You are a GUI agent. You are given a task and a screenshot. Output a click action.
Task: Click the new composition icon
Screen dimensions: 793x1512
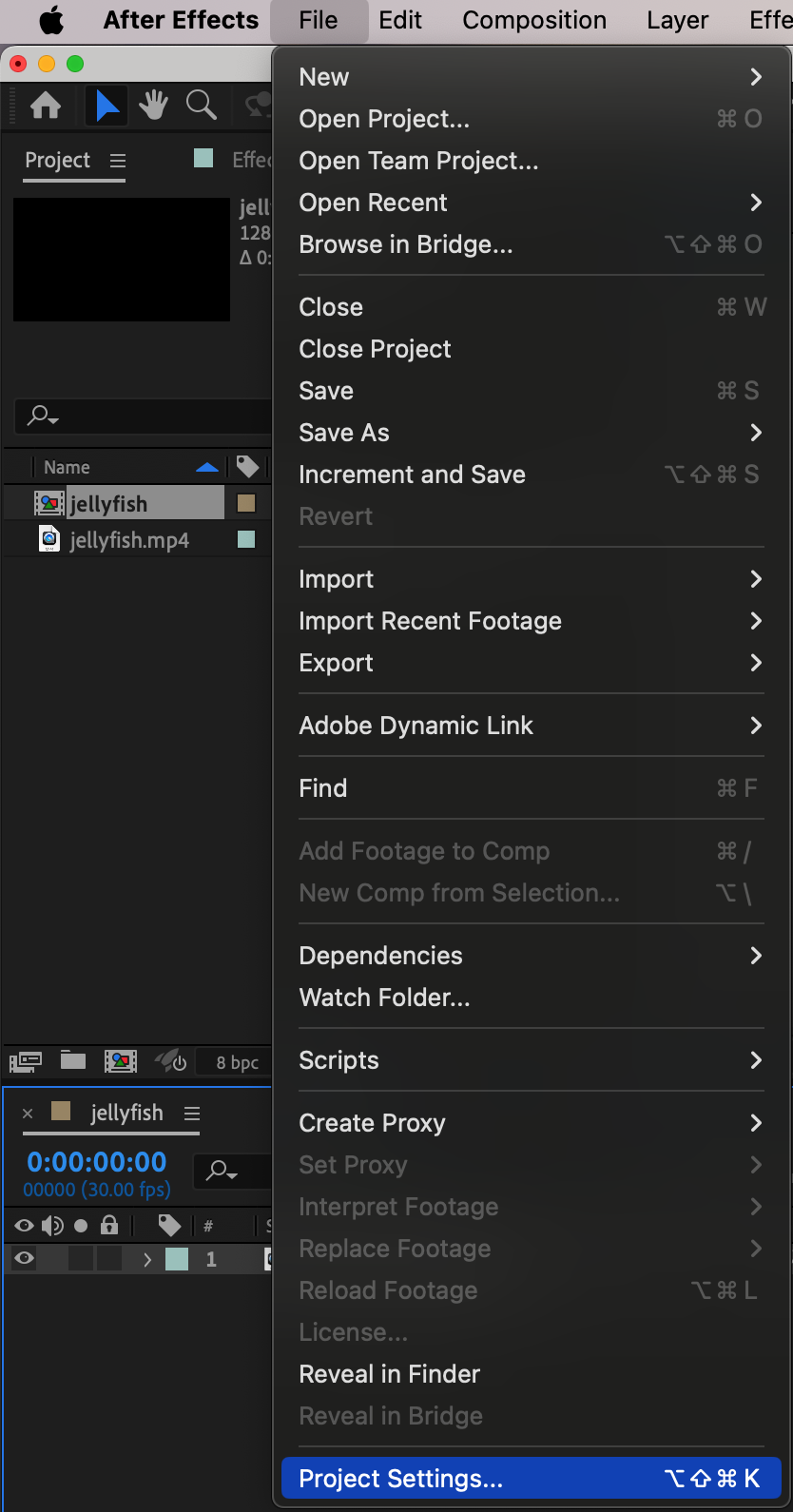(121, 1061)
